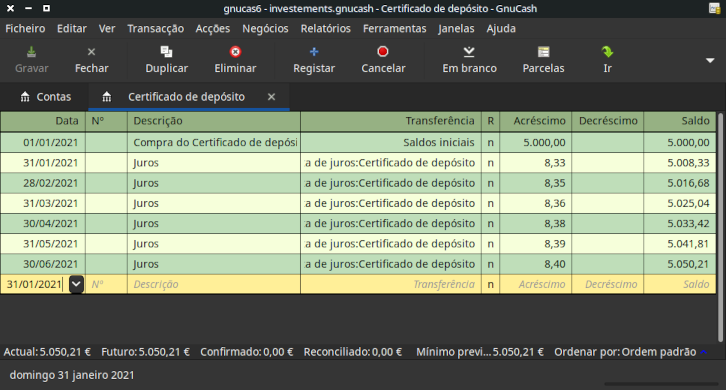Image resolution: width=726 pixels, height=390 pixels.
Task: Click the date field of the new transaction
Action: click(x=35, y=284)
